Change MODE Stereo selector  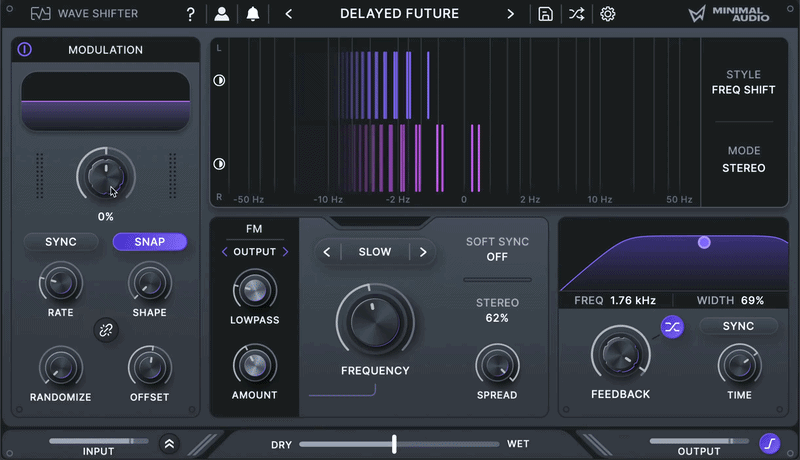(743, 159)
